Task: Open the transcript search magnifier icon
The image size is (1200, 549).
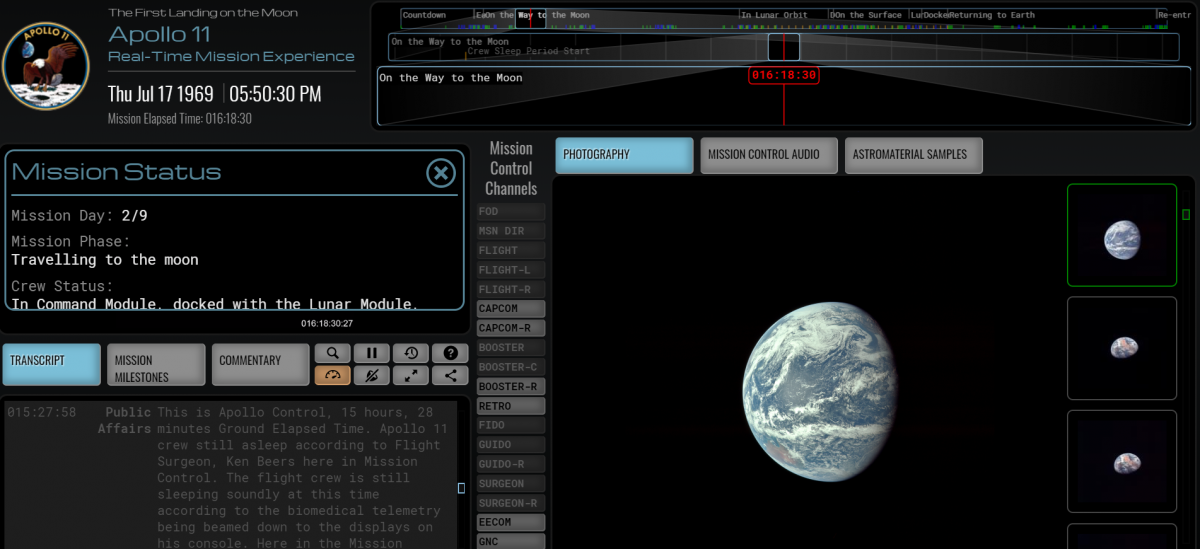Action: coord(332,353)
